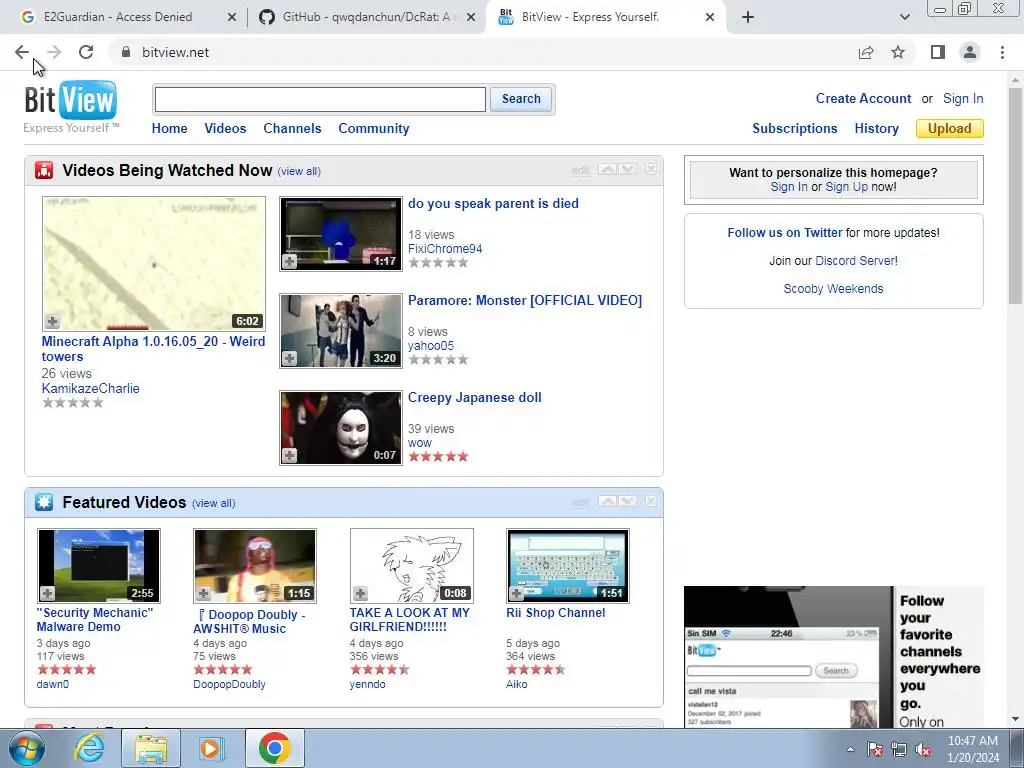Viewport: 1024px width, 768px height.
Task: Click the Search button
Action: [521, 99]
